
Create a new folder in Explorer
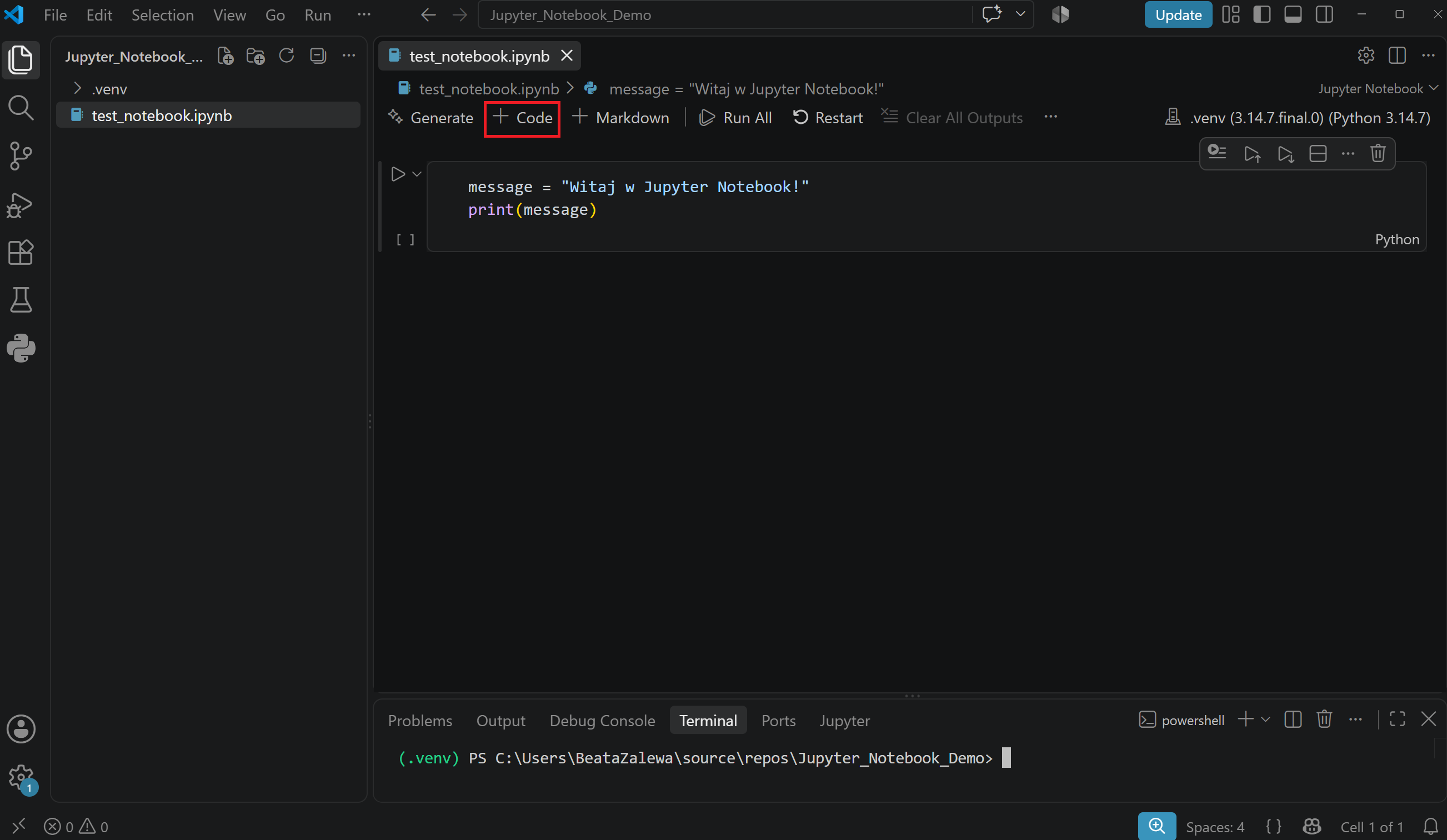click(256, 56)
